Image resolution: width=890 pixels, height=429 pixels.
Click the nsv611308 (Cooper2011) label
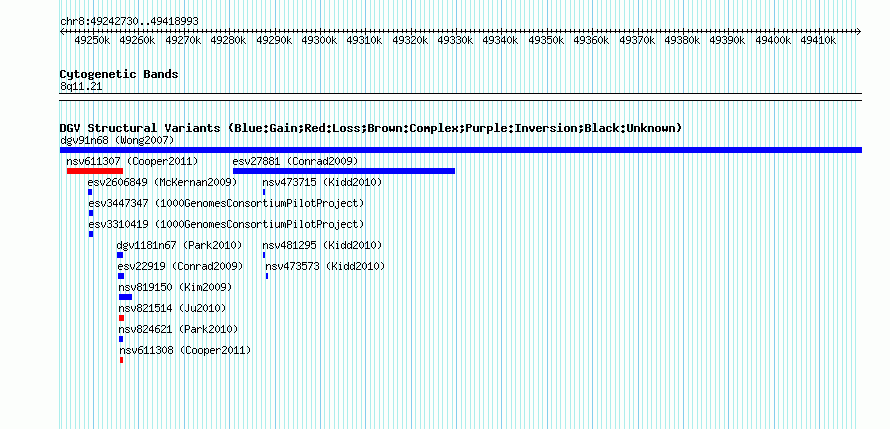point(185,350)
